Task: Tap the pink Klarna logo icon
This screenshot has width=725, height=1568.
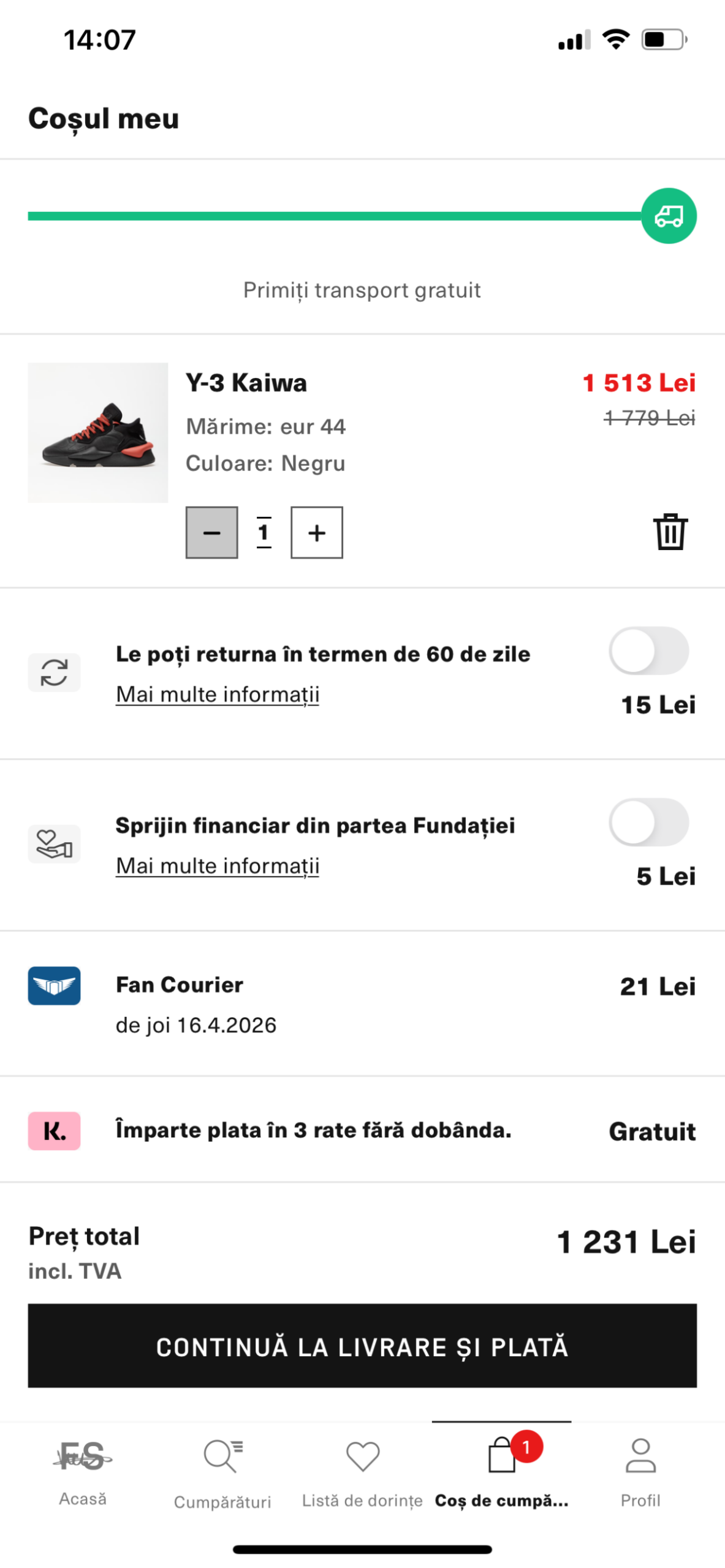Action: click(x=54, y=1130)
